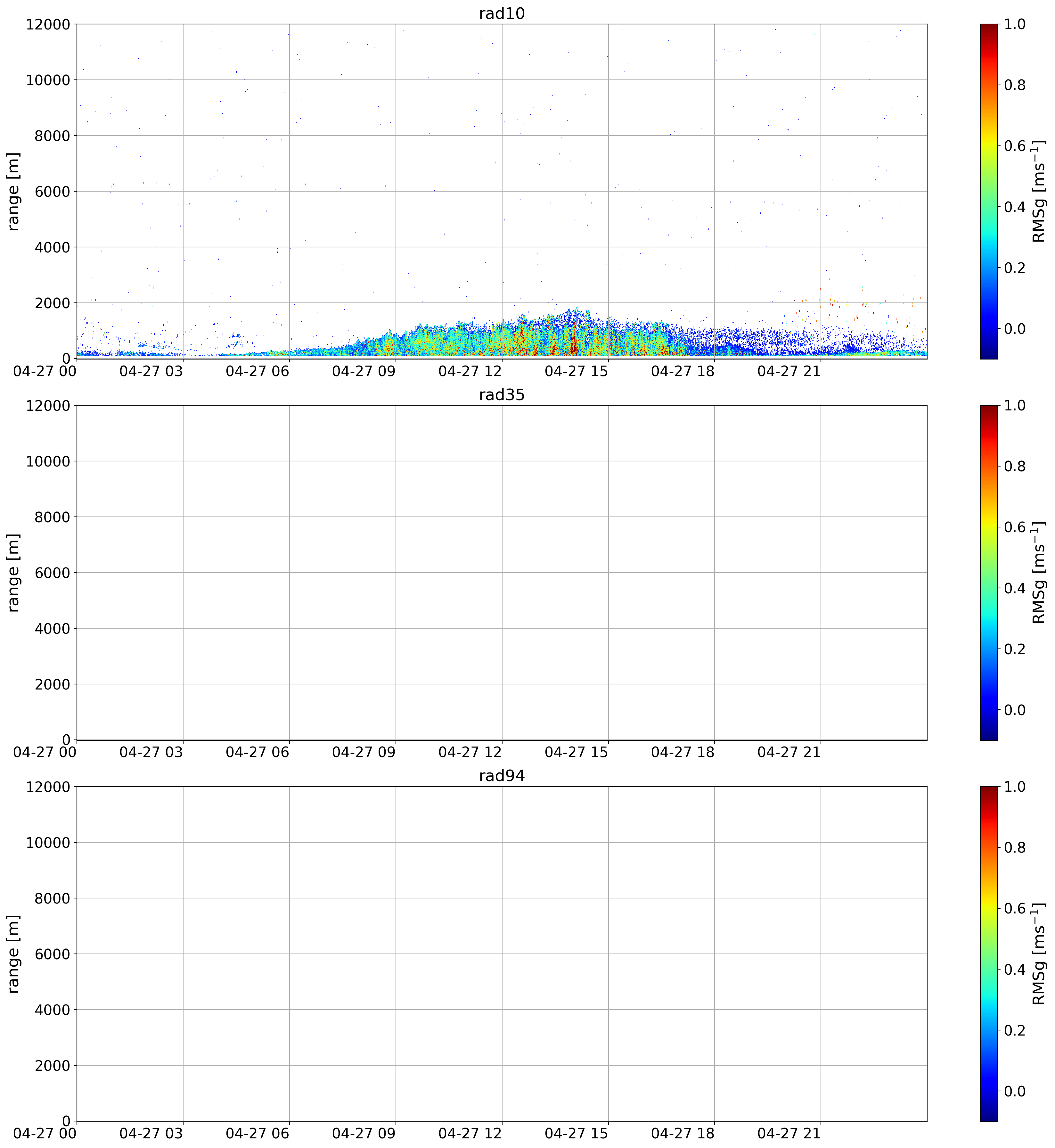This screenshot has height=1148, width=1055.
Task: Click the empty rad94 plot area
Action: point(502,954)
